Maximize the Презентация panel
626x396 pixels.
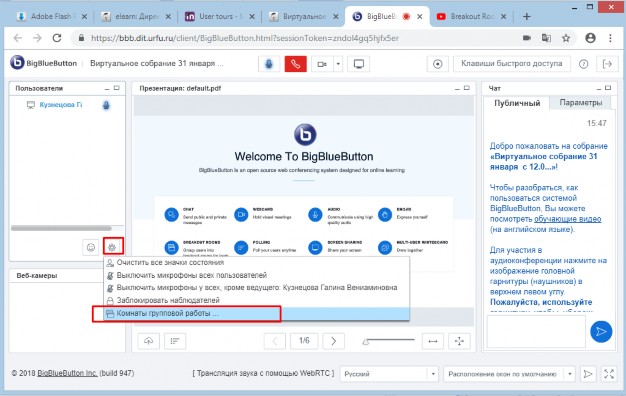pyautogui.click(x=467, y=88)
